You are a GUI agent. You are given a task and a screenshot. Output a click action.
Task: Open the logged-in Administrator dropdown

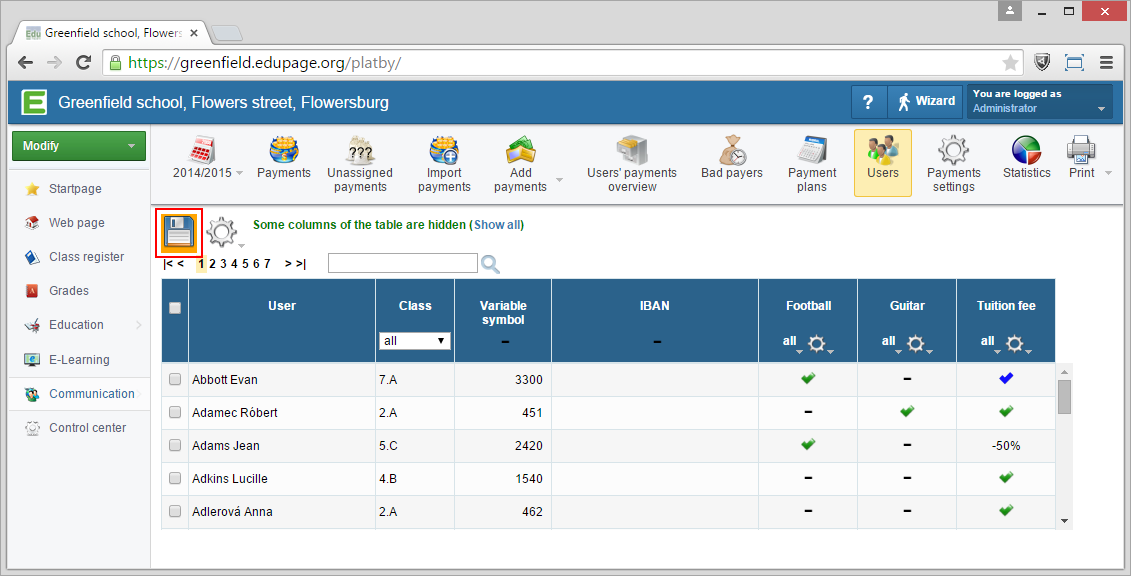coord(1039,102)
